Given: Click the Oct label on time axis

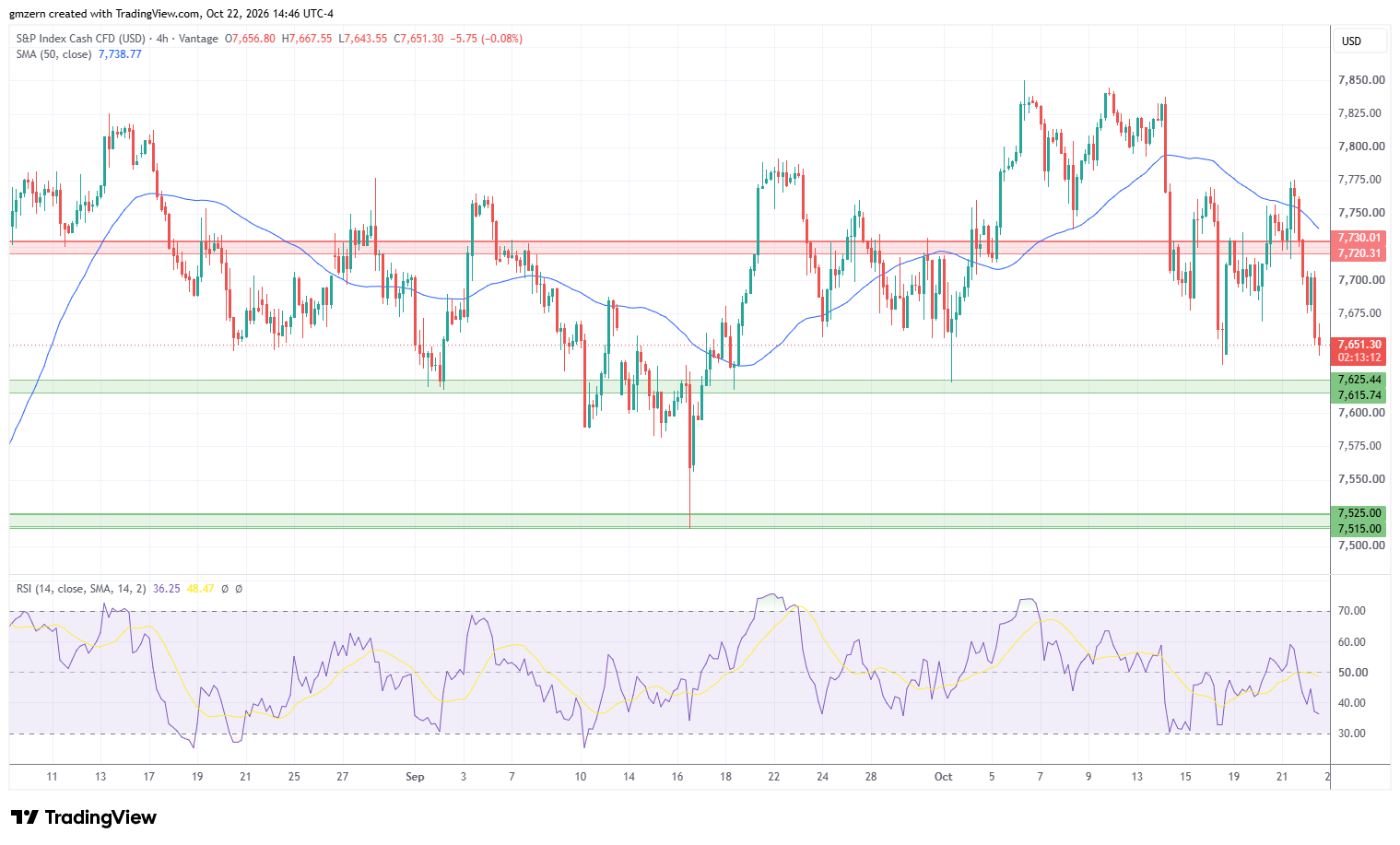Looking at the screenshot, I should (x=944, y=777).
